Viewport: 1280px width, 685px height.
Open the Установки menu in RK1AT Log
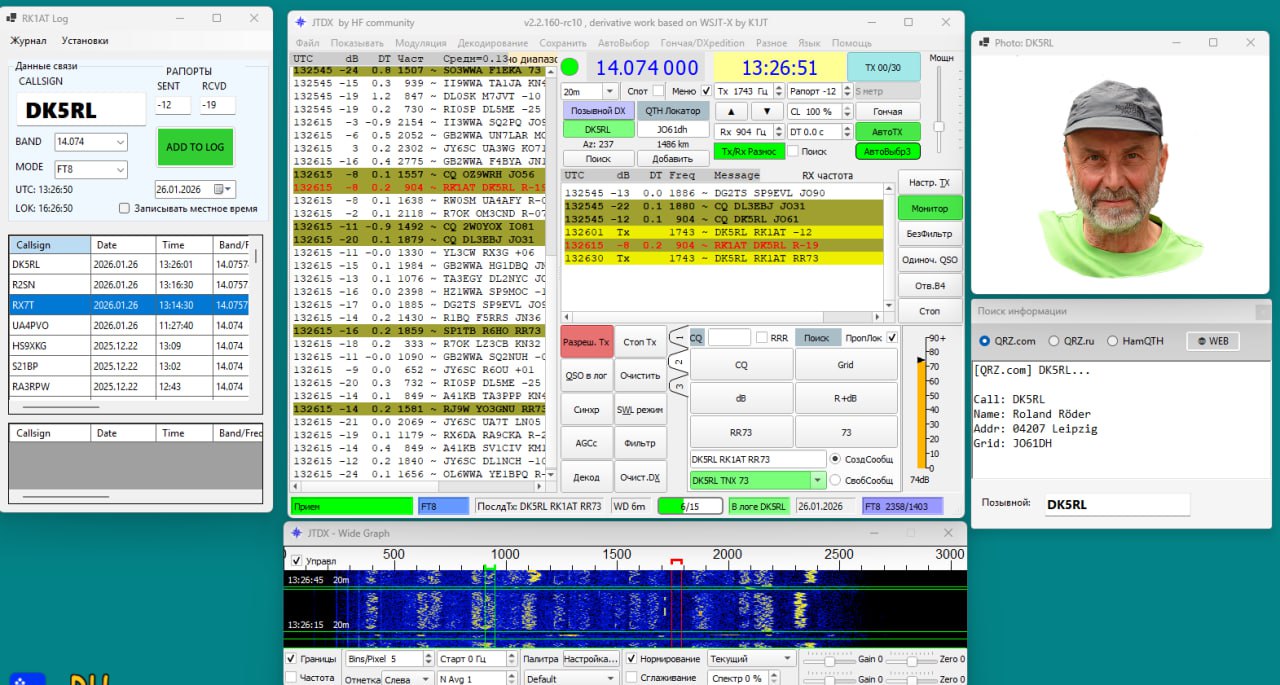85,41
